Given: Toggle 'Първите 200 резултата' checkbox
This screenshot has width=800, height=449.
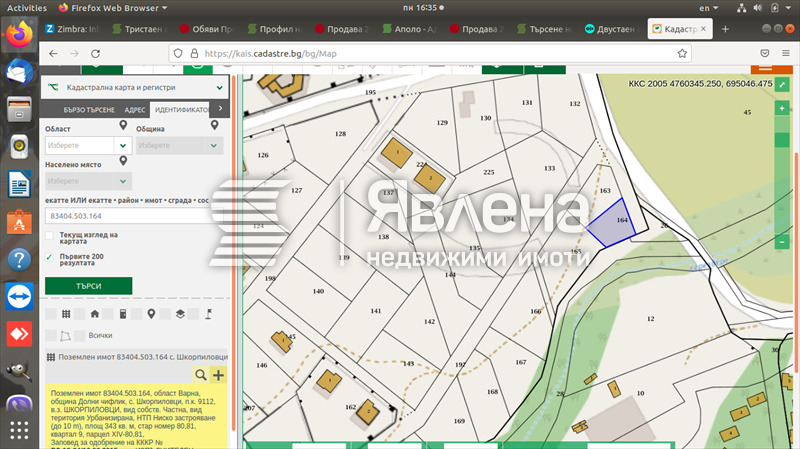Looking at the screenshot, I should (x=50, y=258).
